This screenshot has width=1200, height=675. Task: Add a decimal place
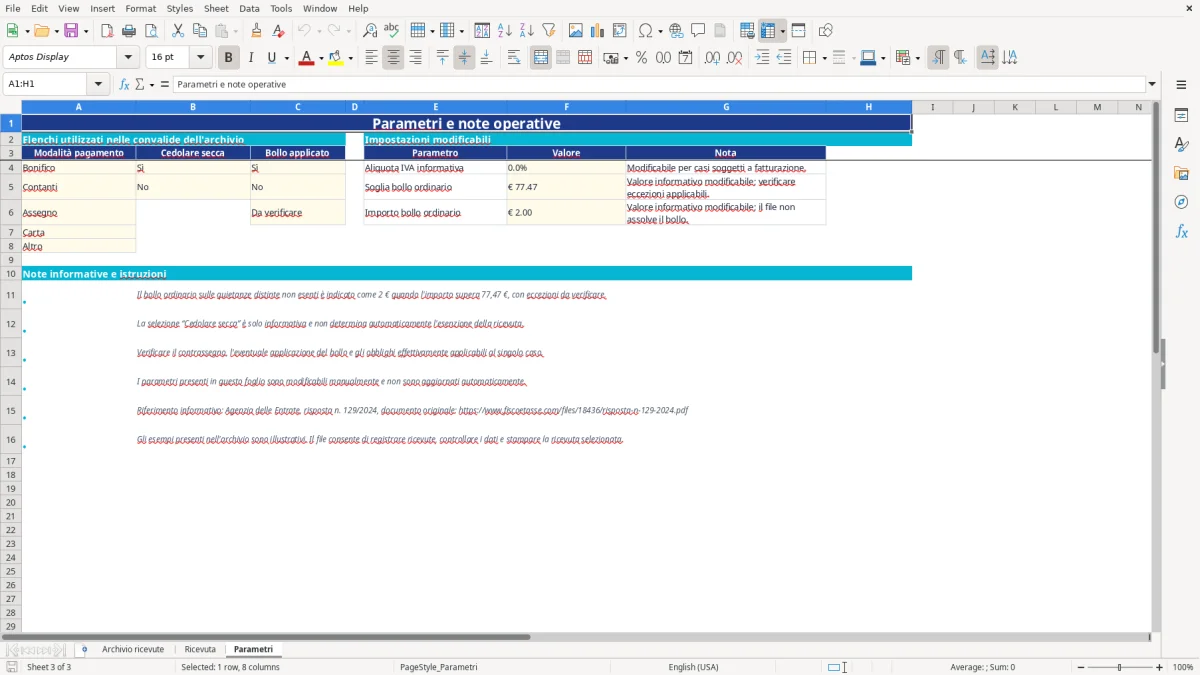pos(712,58)
